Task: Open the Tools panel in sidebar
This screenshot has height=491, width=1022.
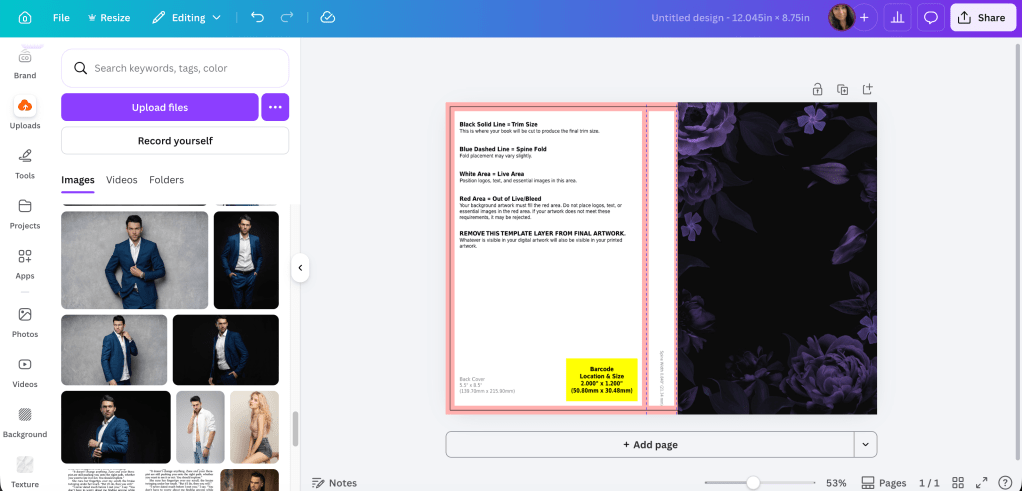Action: pos(25,162)
